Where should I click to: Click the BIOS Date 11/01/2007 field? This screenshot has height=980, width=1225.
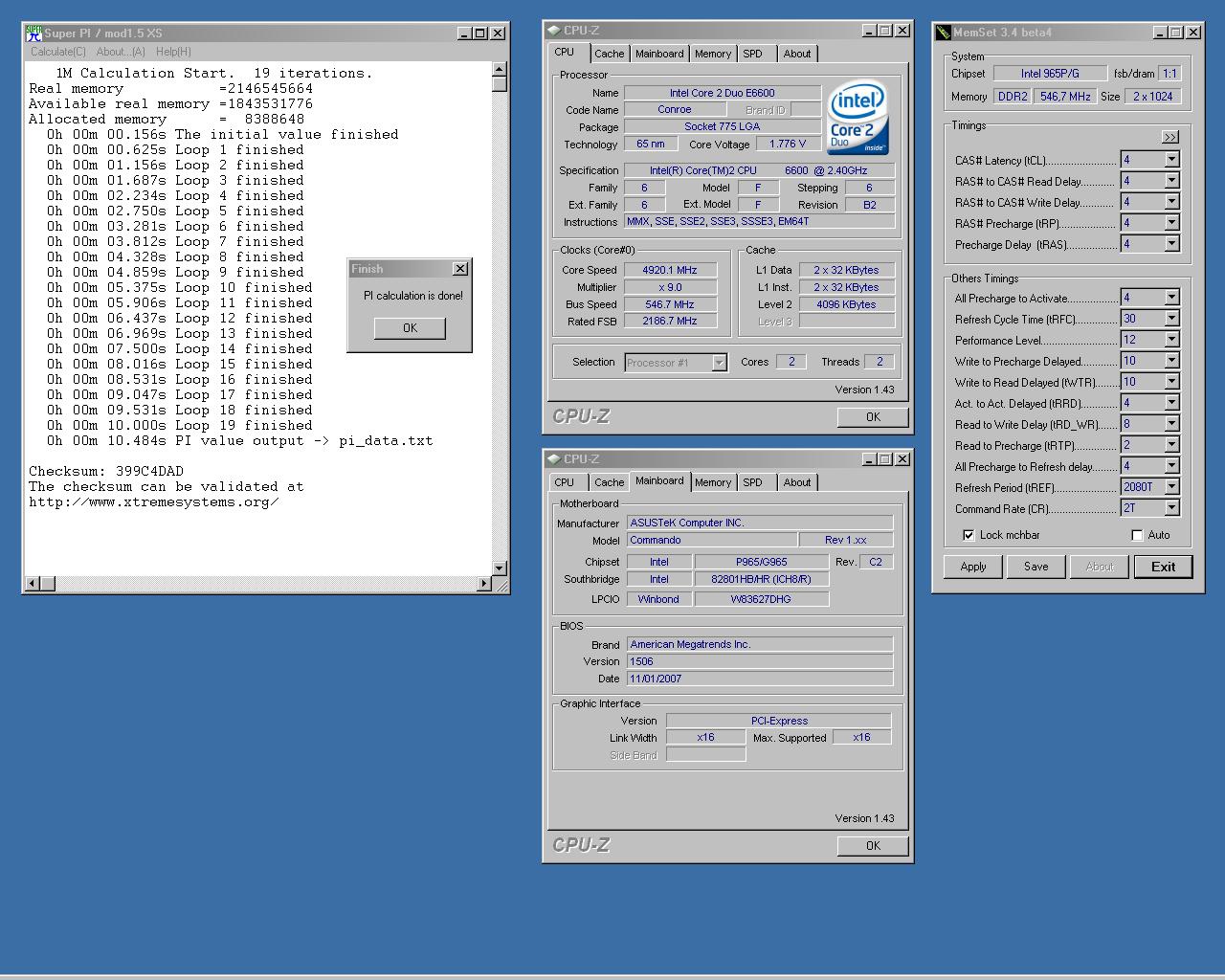(x=759, y=679)
